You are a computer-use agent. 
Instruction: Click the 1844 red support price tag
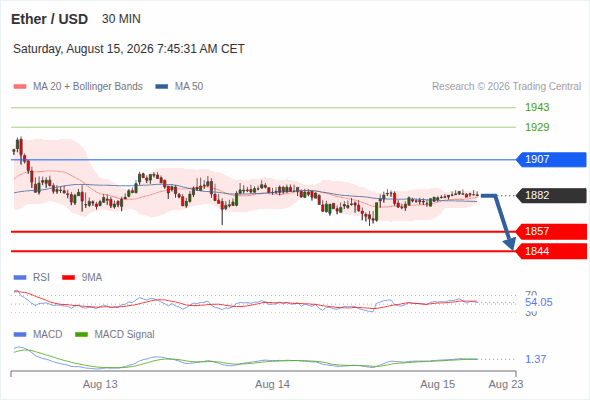click(551, 251)
